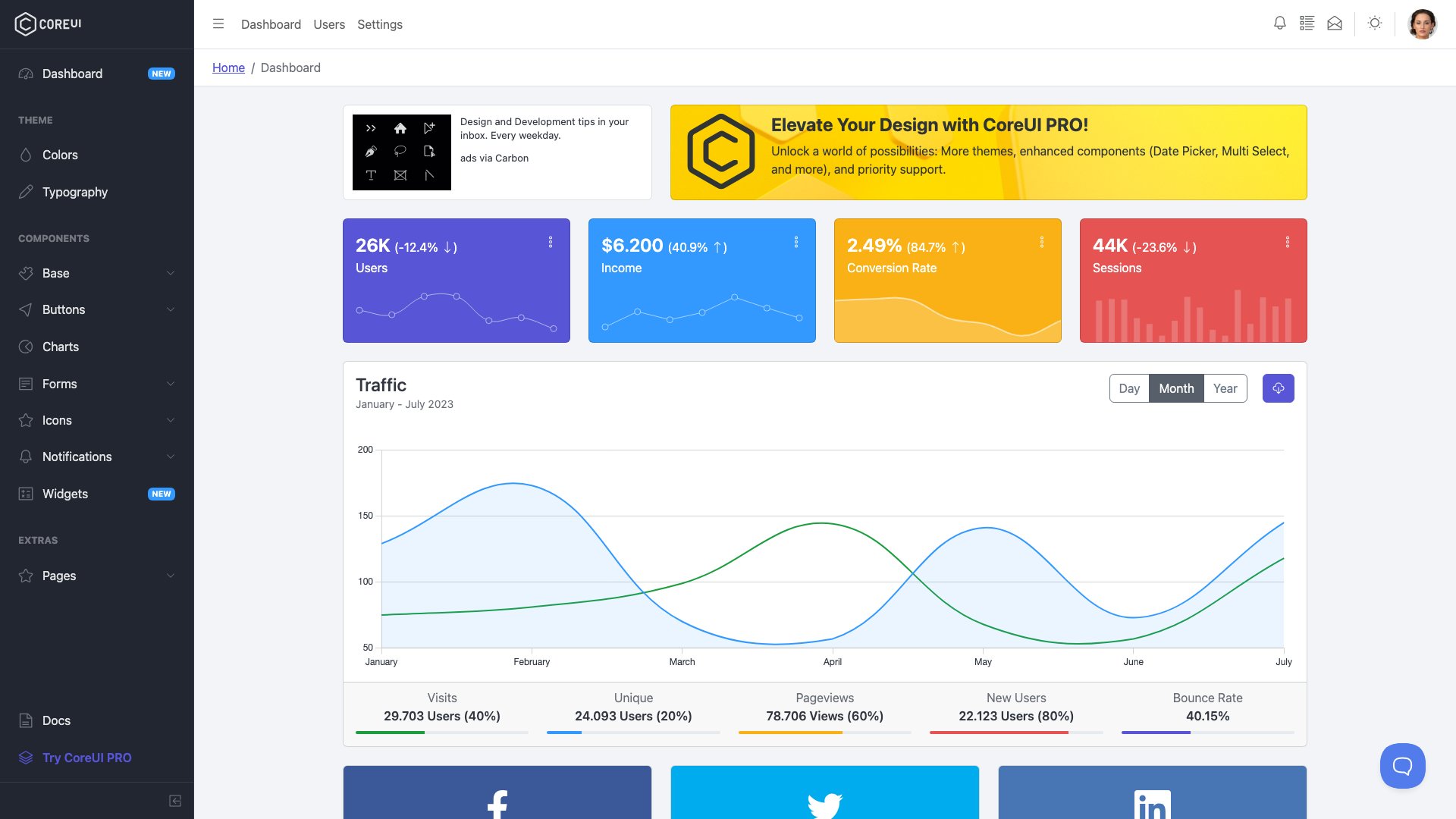Select the Year view toggle
This screenshot has width=1456, height=819.
1225,388
